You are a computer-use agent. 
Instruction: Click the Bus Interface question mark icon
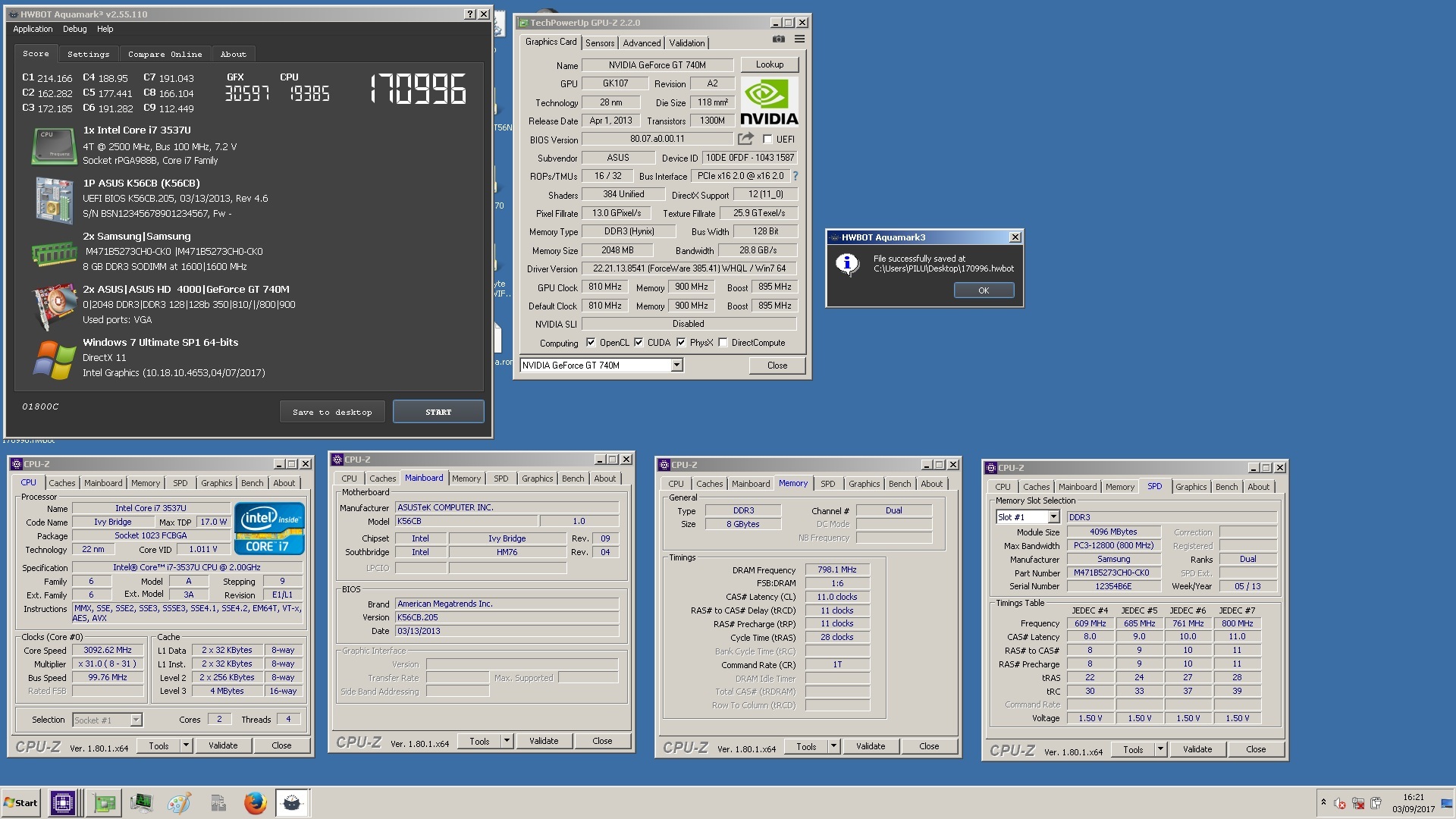coord(795,176)
